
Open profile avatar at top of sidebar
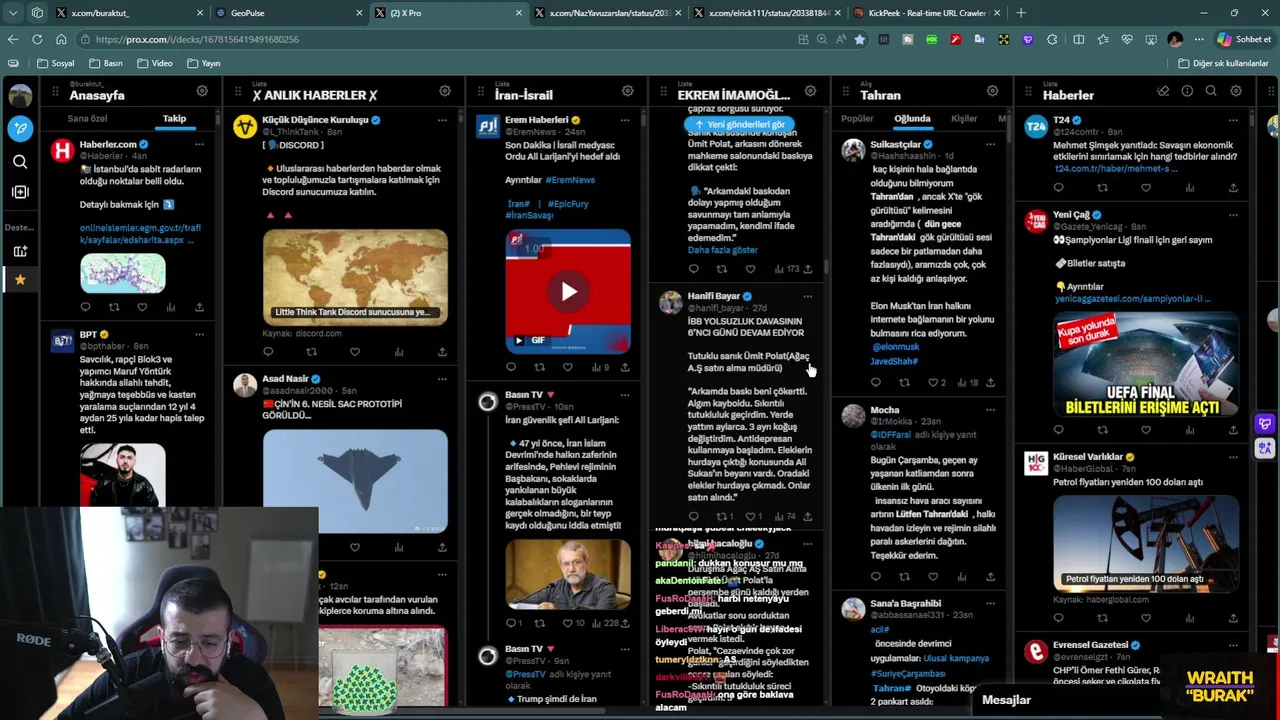[x=20, y=96]
